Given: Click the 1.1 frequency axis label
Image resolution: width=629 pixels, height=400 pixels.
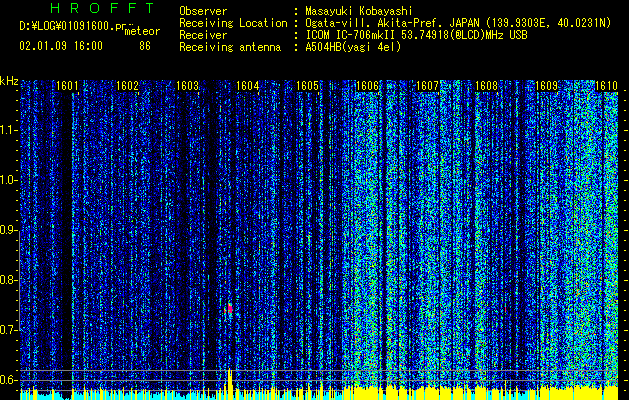Looking at the screenshot, I should click(8, 130).
